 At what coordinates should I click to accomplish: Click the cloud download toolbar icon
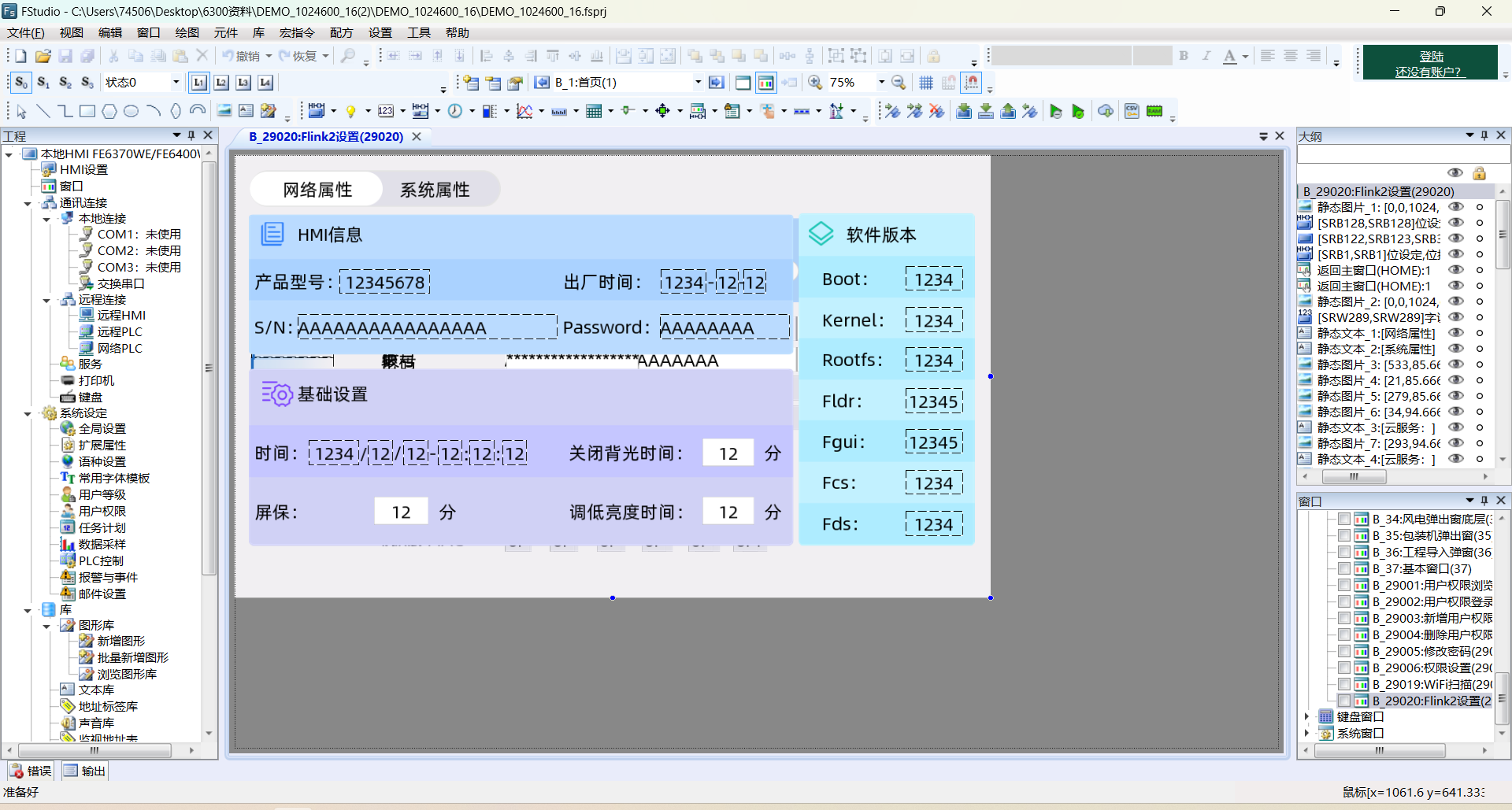pyautogui.click(x=1106, y=111)
